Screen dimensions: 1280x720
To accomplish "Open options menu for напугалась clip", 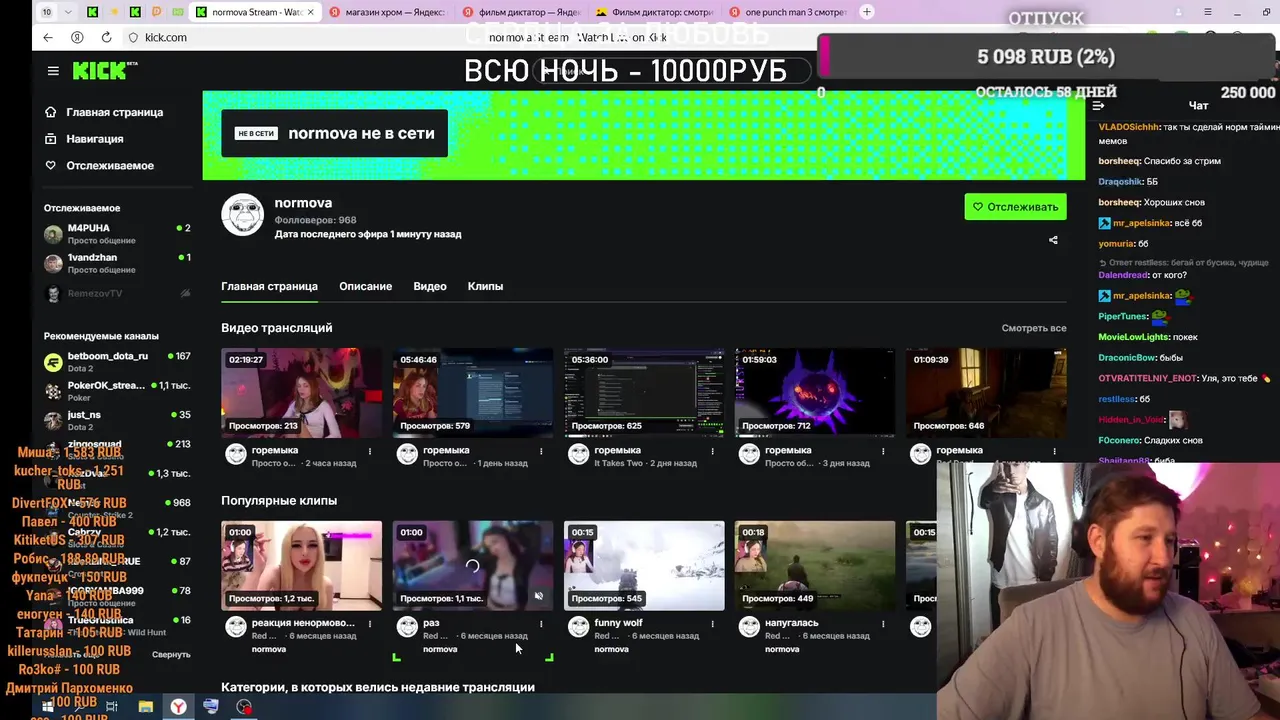I will pos(883,624).
